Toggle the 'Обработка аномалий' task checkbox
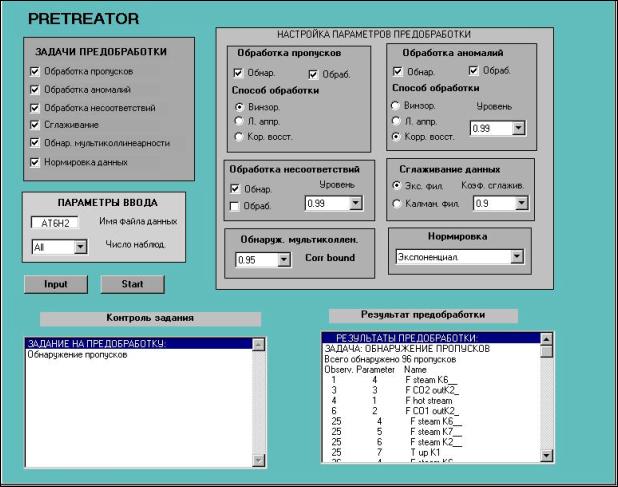Image resolution: width=618 pixels, height=487 pixels. pyautogui.click(x=35, y=89)
